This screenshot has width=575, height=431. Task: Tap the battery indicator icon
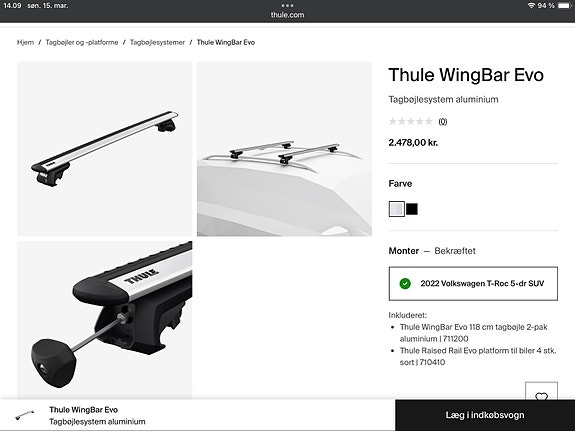[565, 6]
